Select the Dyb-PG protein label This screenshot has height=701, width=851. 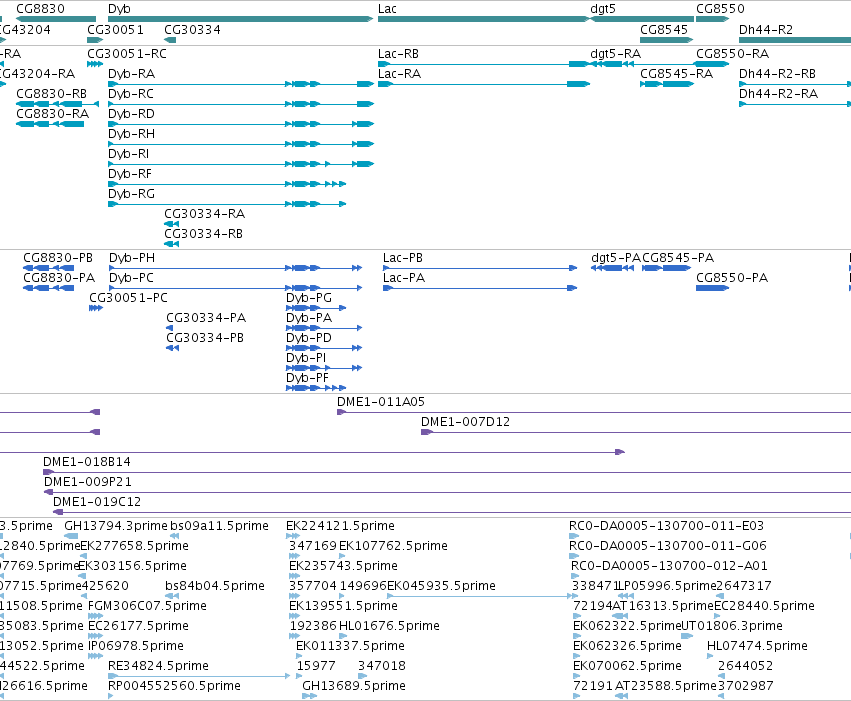click(309, 298)
